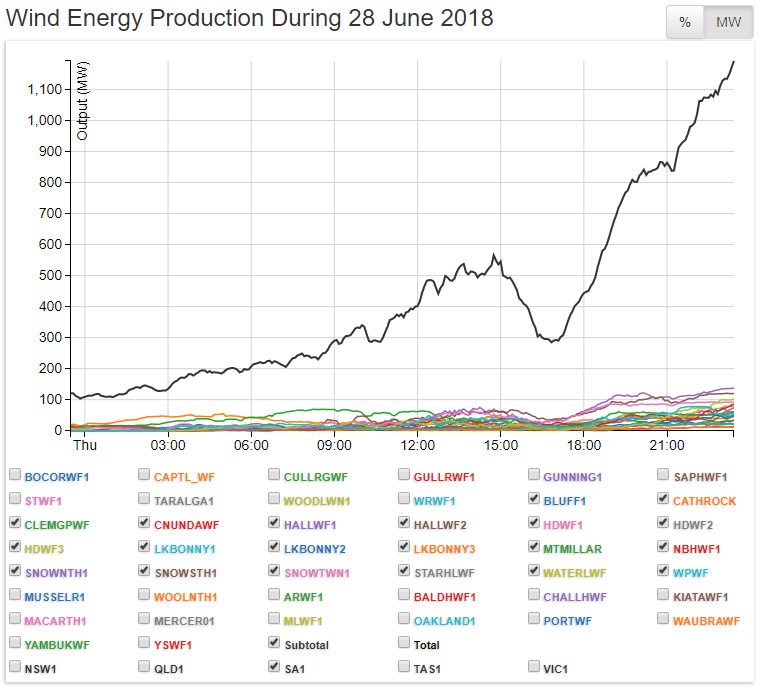Toggle the Subtotal line off
763x687 pixels.
275,643
